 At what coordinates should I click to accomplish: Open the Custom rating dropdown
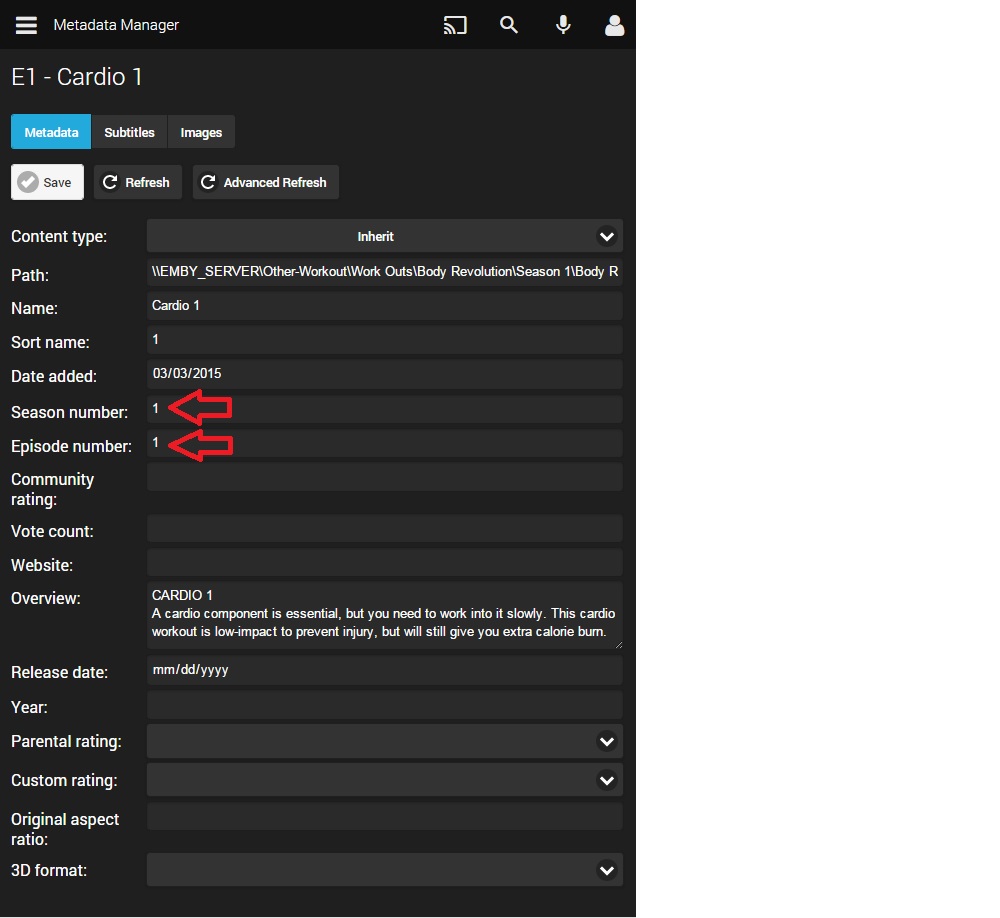point(384,780)
